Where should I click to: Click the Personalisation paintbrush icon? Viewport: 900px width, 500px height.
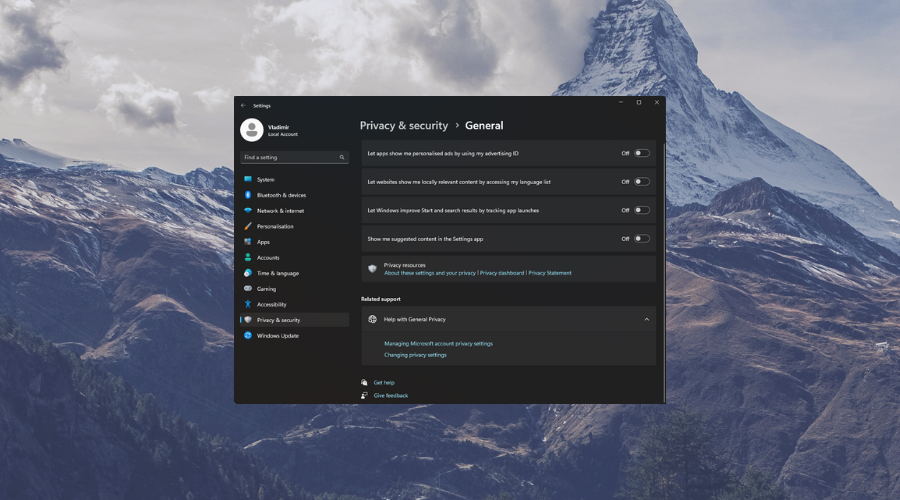pos(248,226)
